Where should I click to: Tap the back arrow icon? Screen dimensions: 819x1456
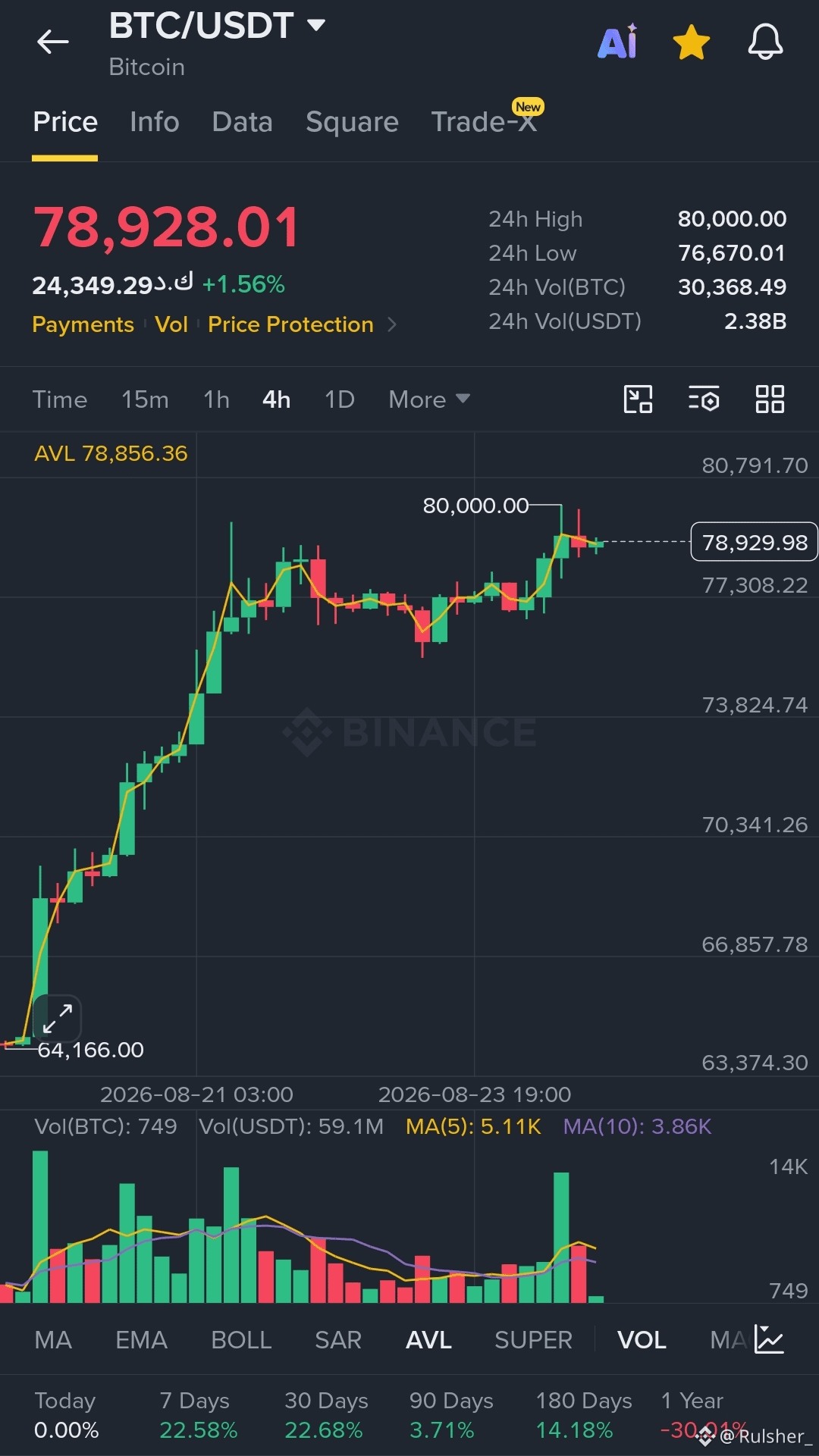pos(53,42)
